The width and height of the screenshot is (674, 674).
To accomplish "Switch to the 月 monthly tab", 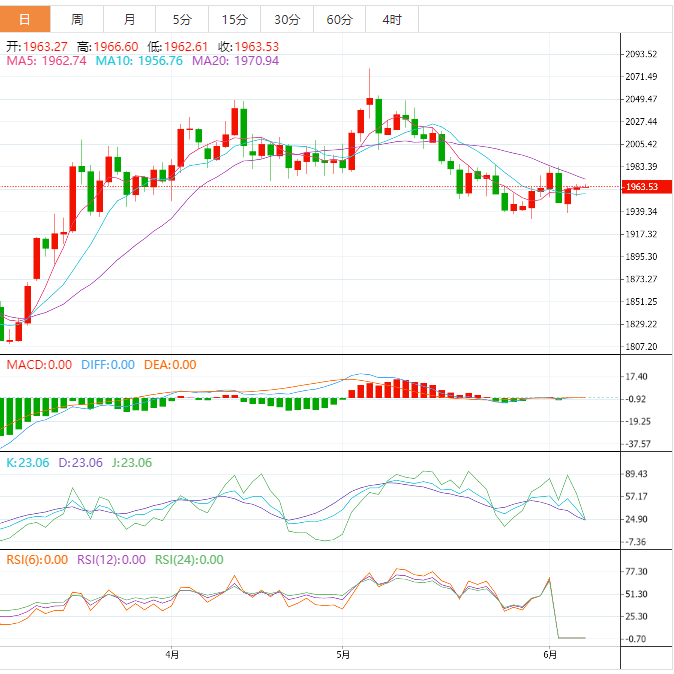I will pyautogui.click(x=130, y=20).
